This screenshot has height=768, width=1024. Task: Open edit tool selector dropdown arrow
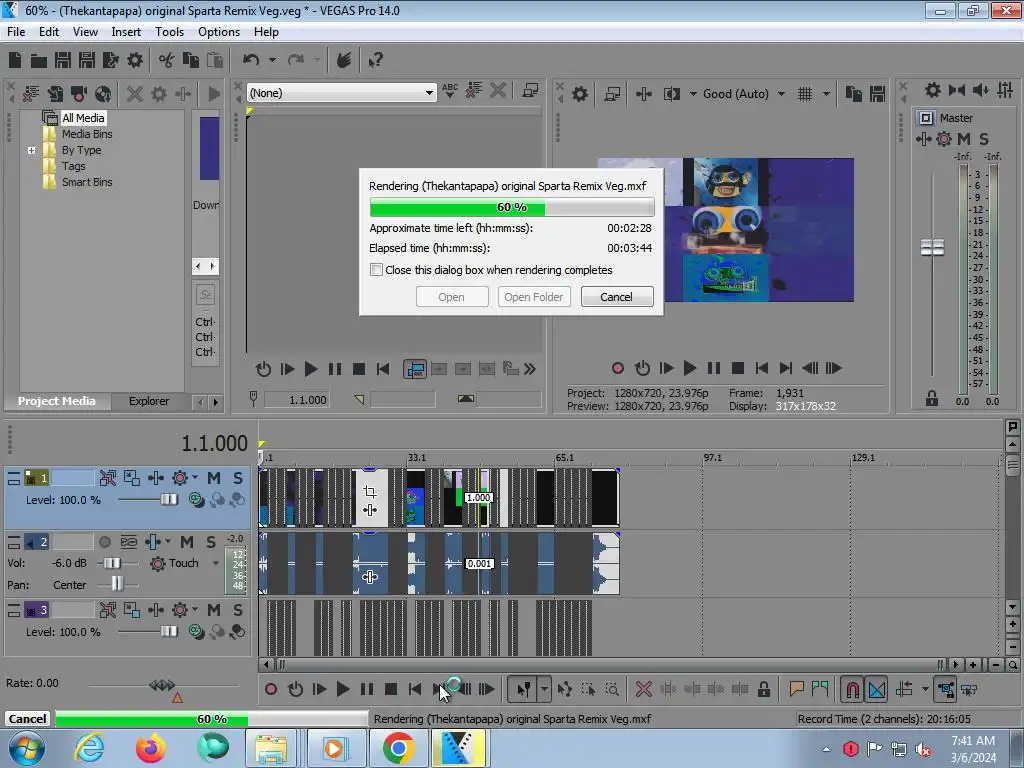(x=544, y=689)
